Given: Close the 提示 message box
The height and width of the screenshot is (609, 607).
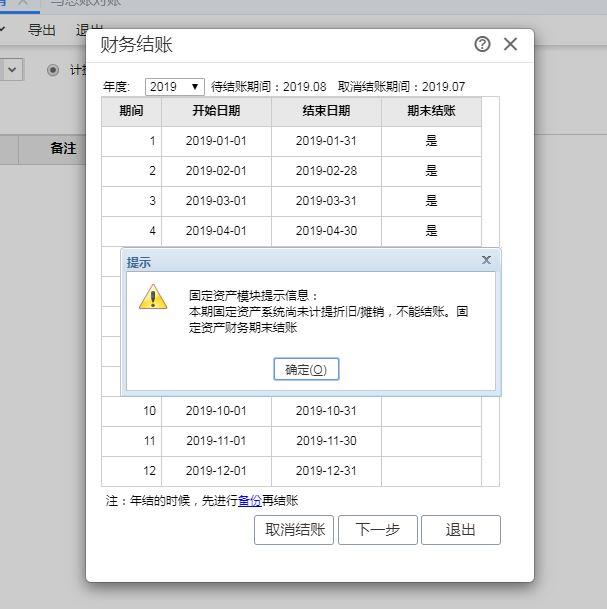Looking at the screenshot, I should tap(486, 260).
